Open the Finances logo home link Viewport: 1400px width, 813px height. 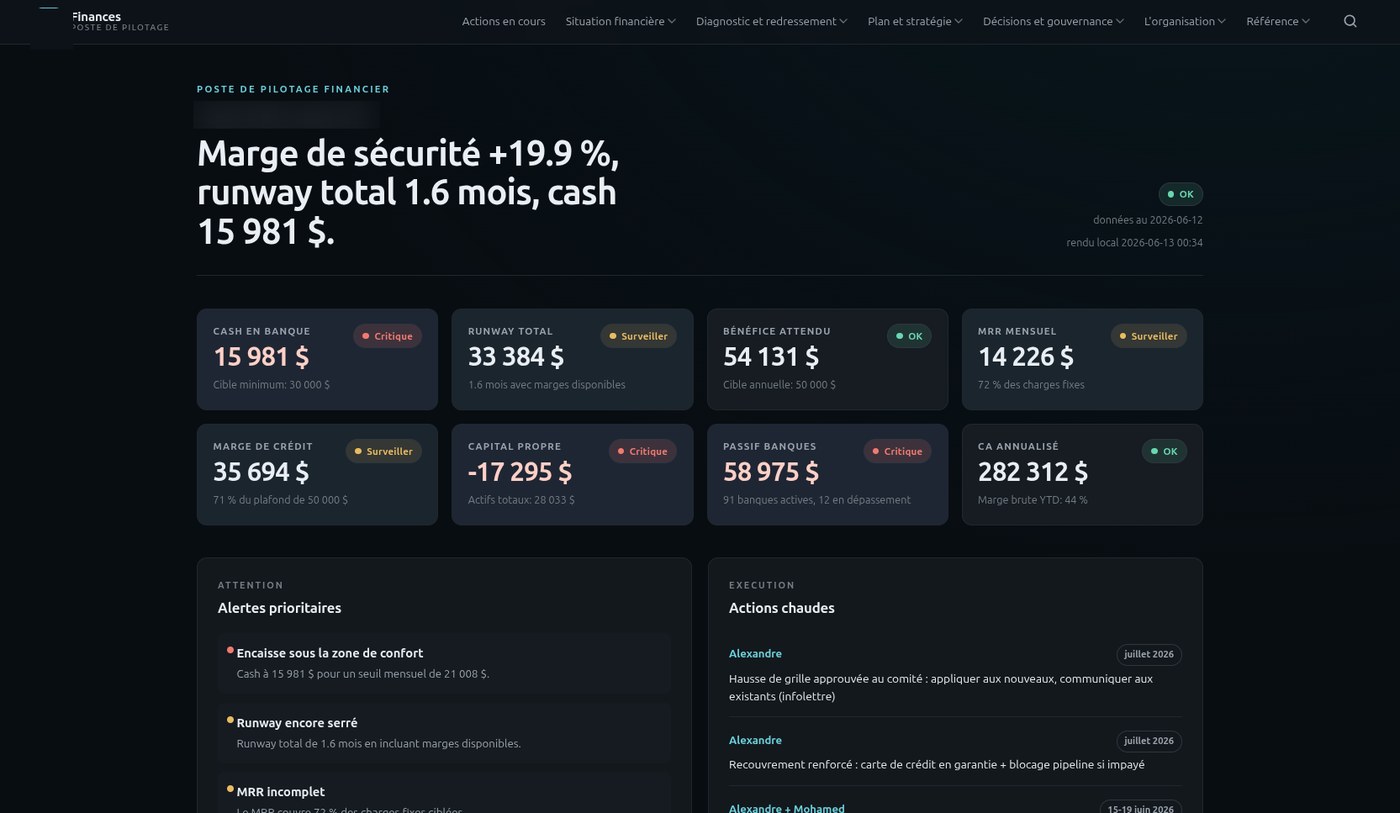tap(100, 21)
